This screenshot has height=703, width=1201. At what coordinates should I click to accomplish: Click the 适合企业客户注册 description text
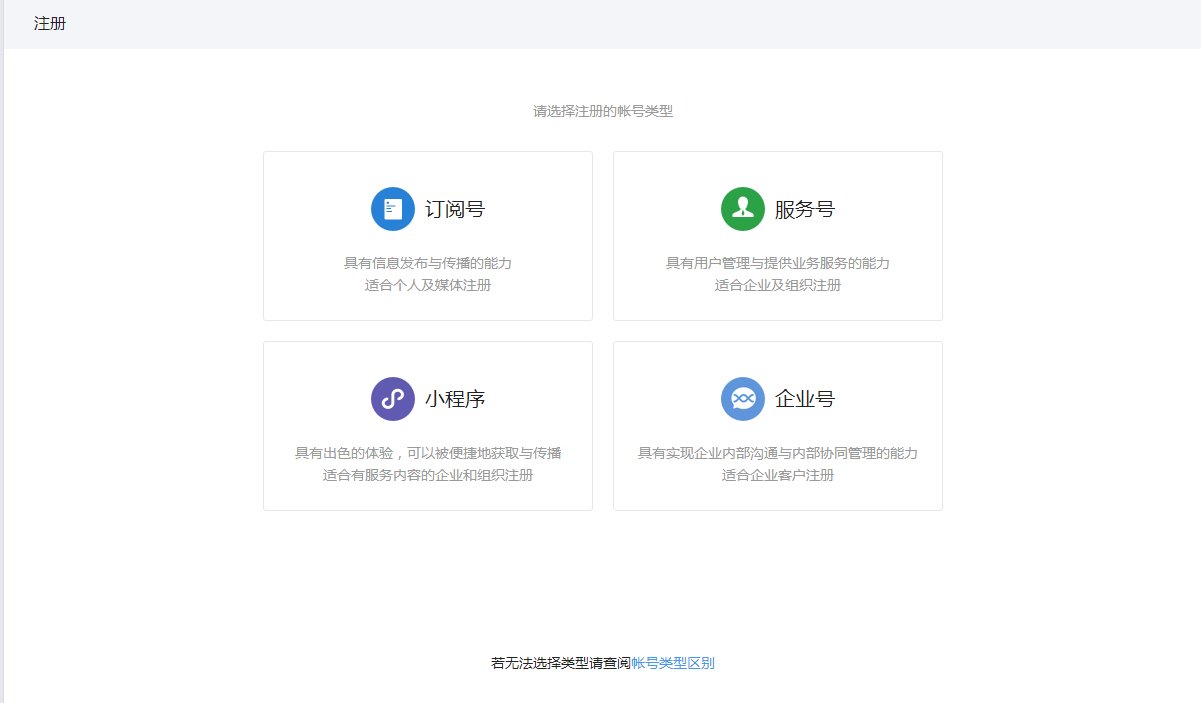[777, 475]
